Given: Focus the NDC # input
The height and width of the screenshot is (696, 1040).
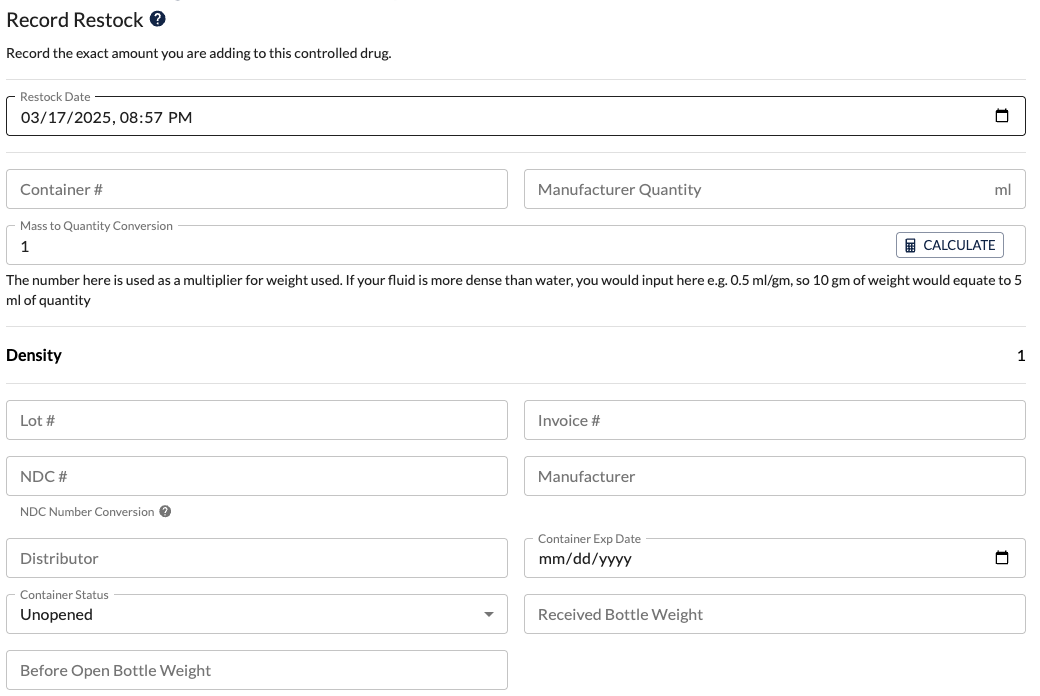Looking at the screenshot, I should pos(257,476).
